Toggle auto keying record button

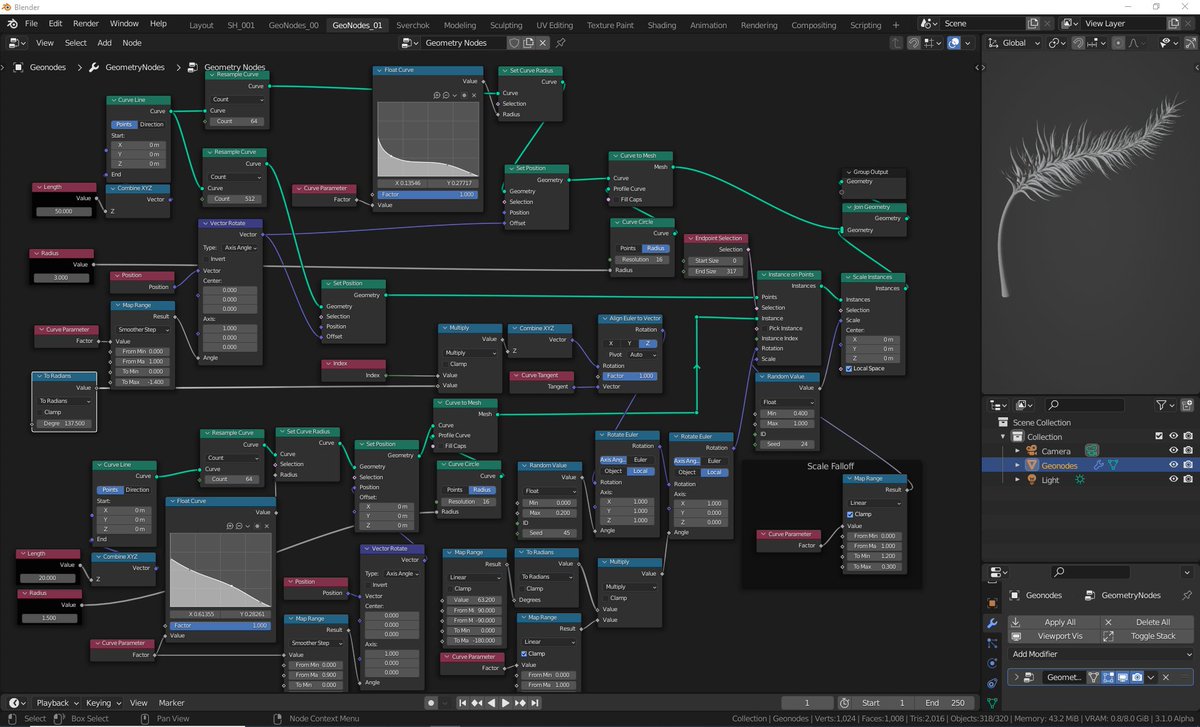(431, 703)
